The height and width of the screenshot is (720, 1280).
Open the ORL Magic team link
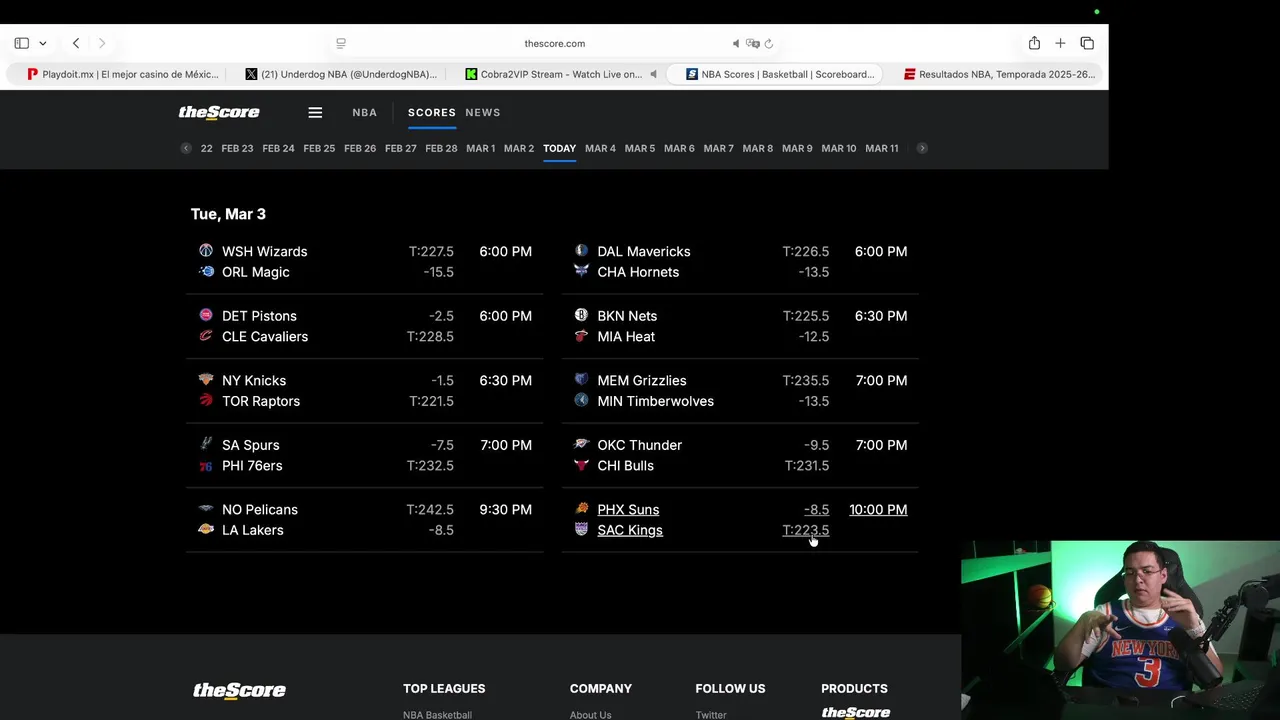[x=256, y=272]
